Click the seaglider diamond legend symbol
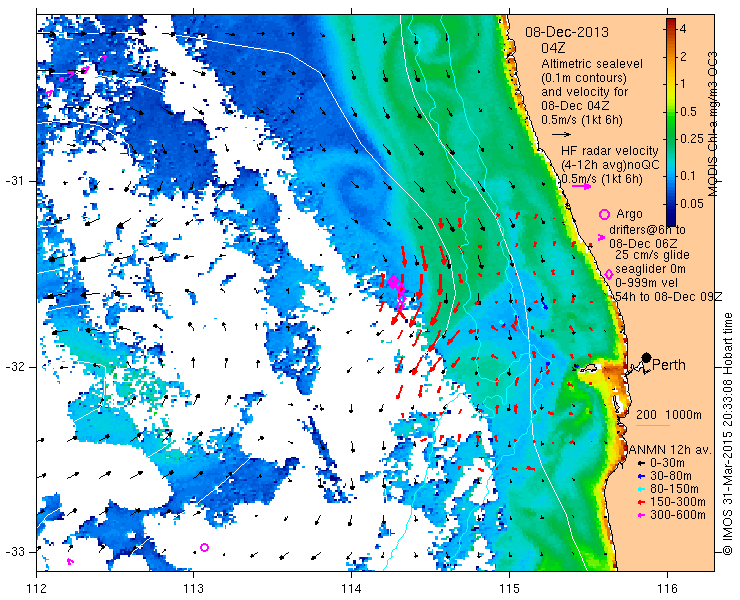The image size is (740, 600). tap(609, 274)
